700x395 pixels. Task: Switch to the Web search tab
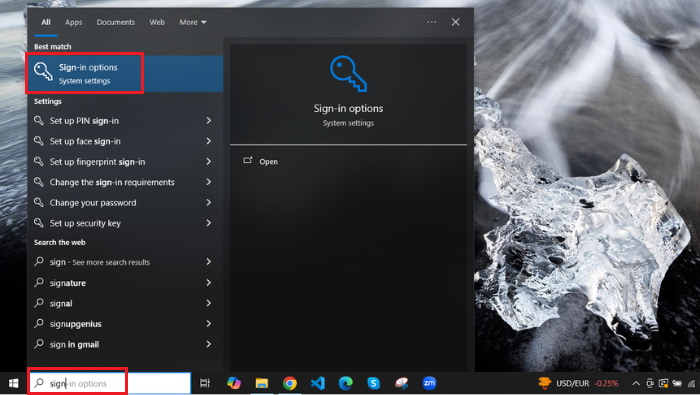[157, 22]
